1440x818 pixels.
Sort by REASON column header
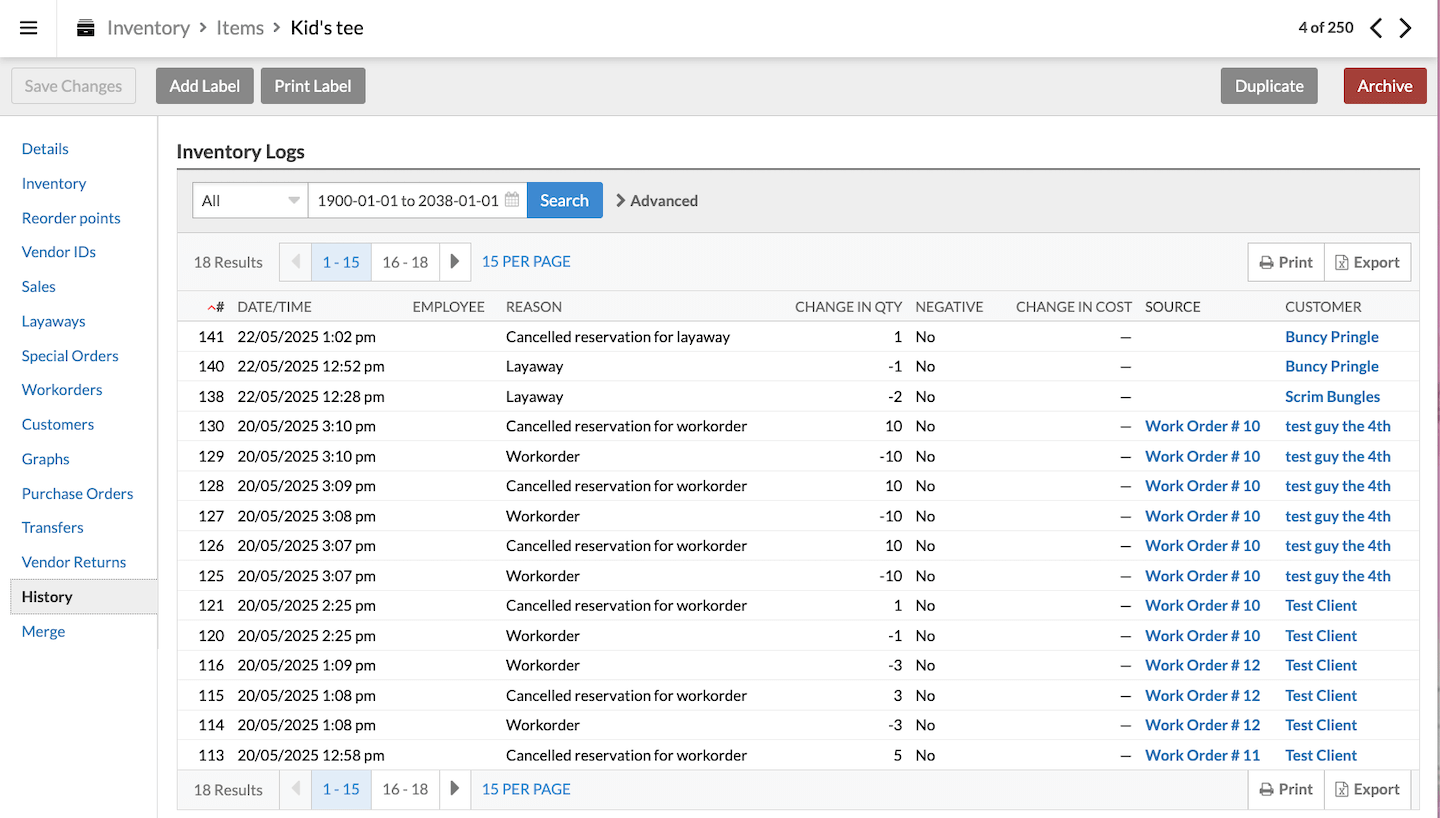click(x=534, y=307)
